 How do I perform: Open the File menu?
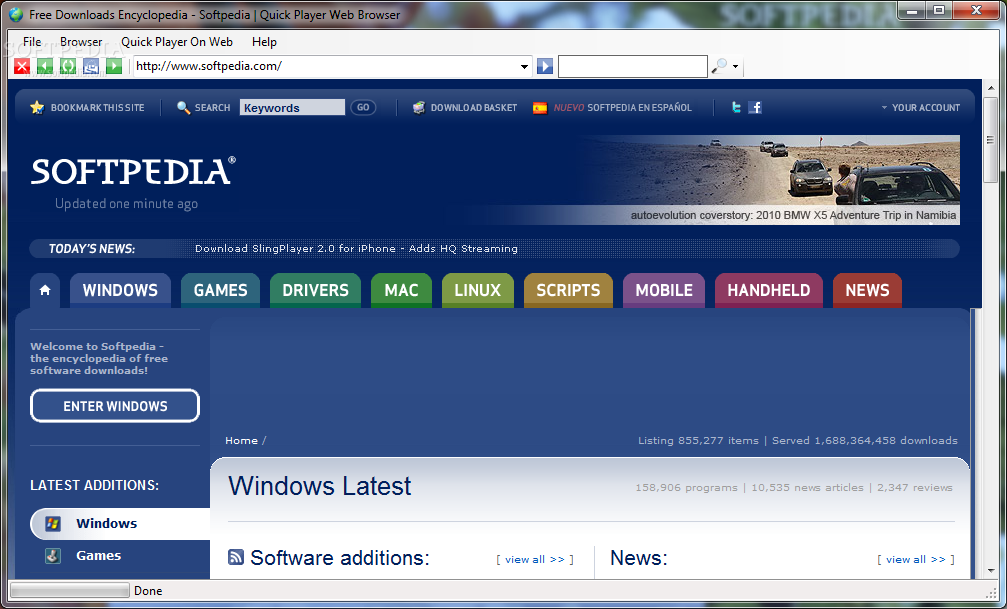pyautogui.click(x=32, y=42)
